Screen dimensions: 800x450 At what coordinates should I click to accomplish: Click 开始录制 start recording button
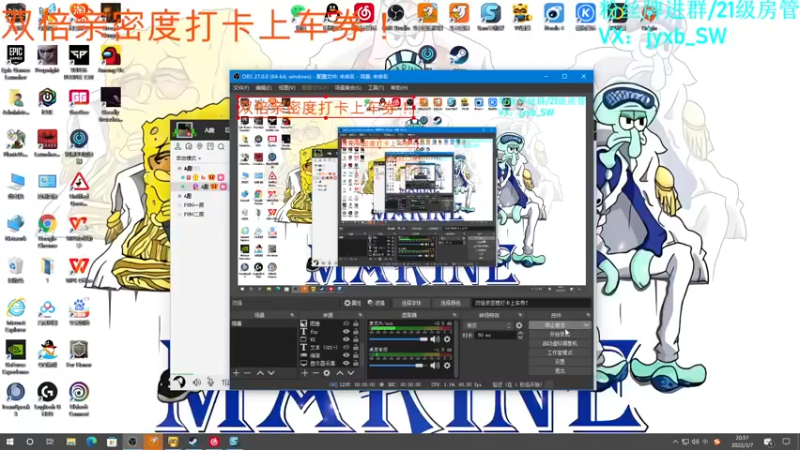[560, 334]
